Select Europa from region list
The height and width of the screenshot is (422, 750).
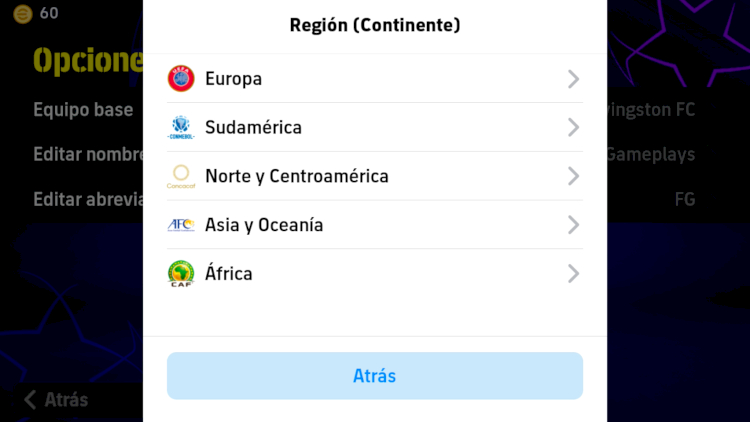click(375, 78)
